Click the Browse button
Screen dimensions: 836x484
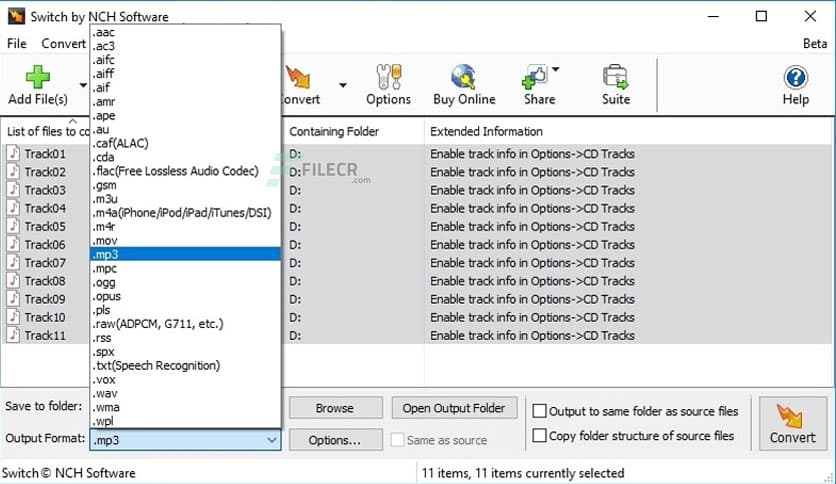point(335,408)
